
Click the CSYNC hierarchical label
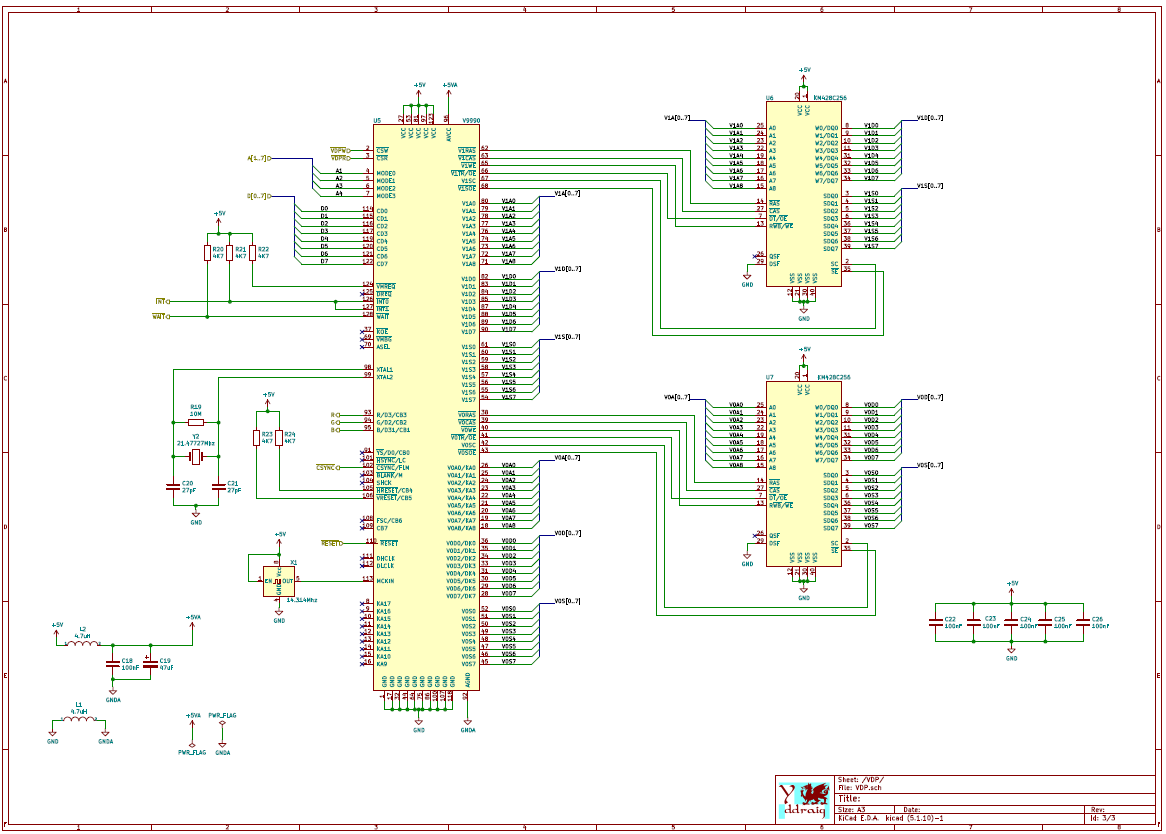(327, 468)
